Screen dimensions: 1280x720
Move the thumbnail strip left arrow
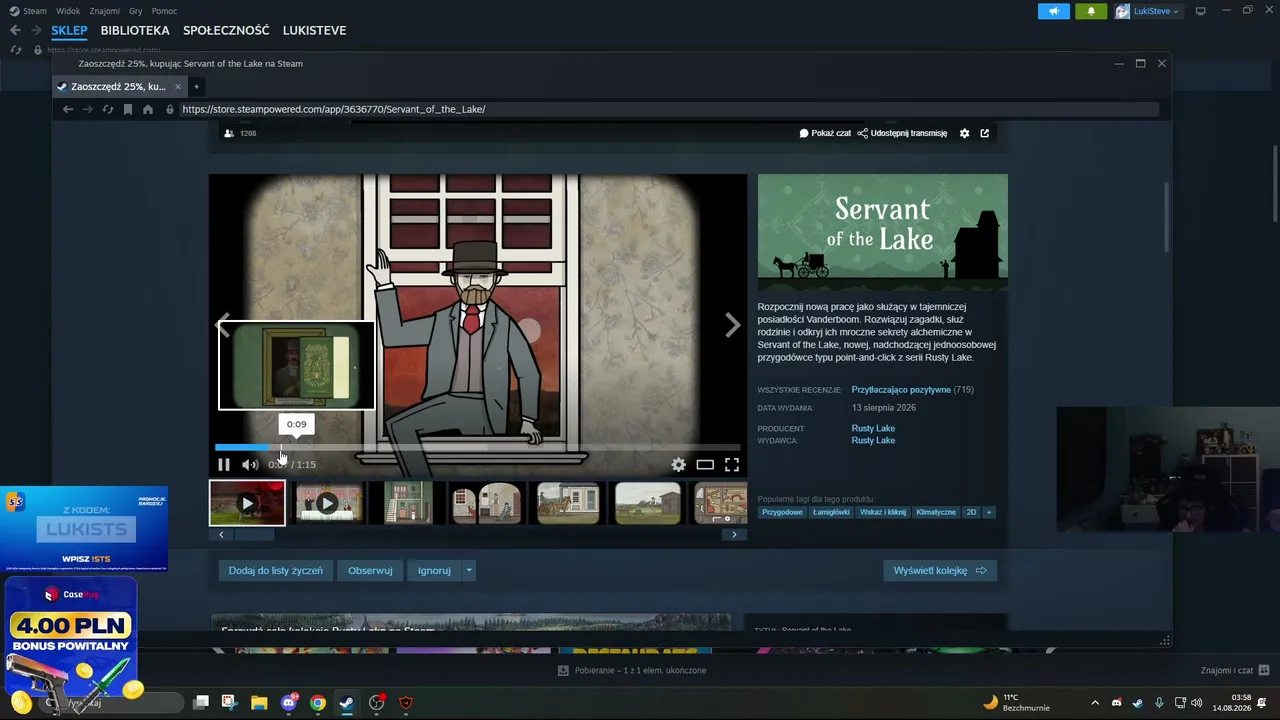click(222, 535)
